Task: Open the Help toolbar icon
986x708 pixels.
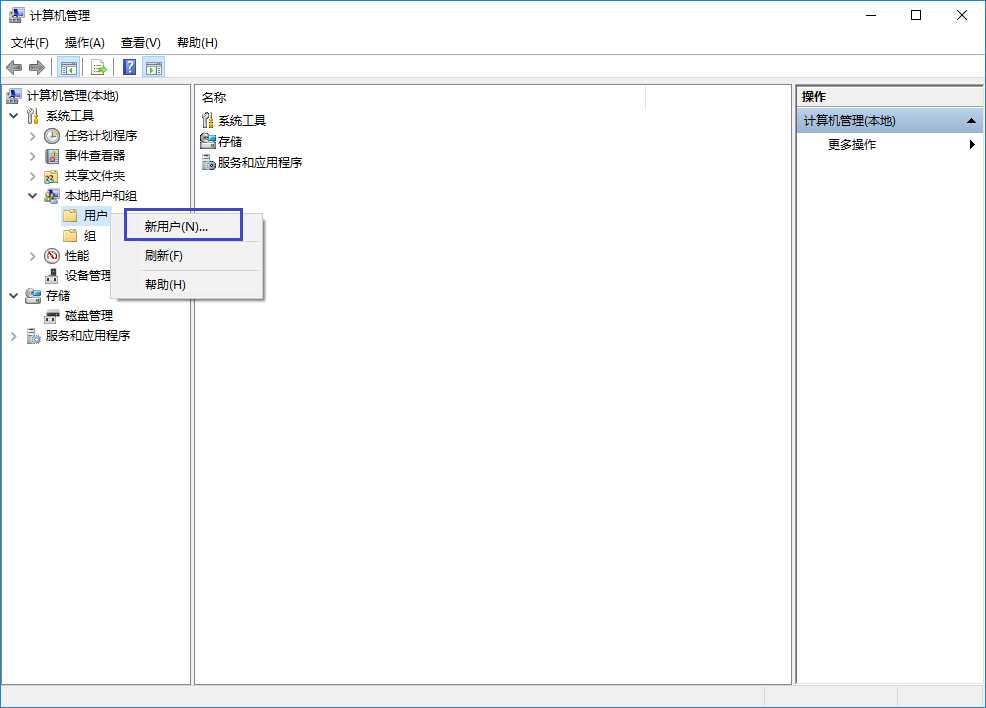Action: [130, 67]
